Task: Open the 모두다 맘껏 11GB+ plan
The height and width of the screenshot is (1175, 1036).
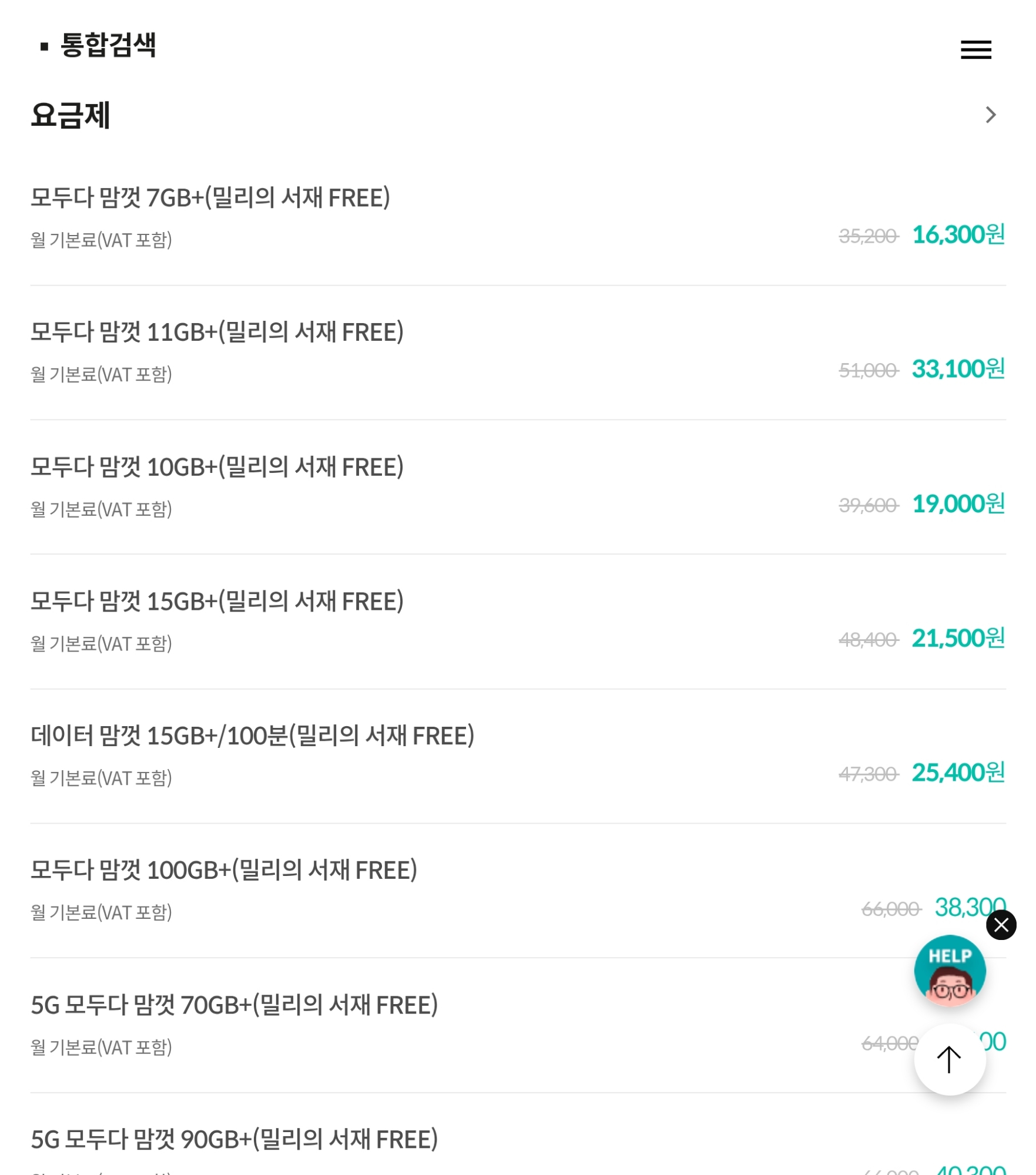Action: pyautogui.click(x=217, y=333)
